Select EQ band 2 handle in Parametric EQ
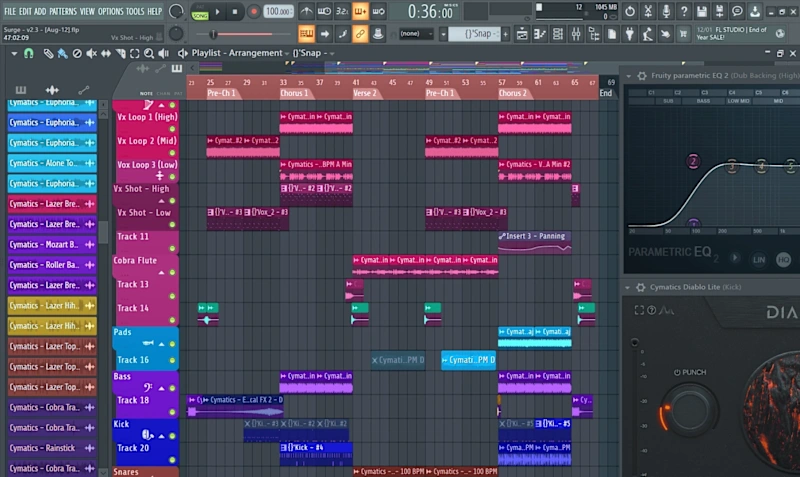800x477 pixels. click(693, 162)
